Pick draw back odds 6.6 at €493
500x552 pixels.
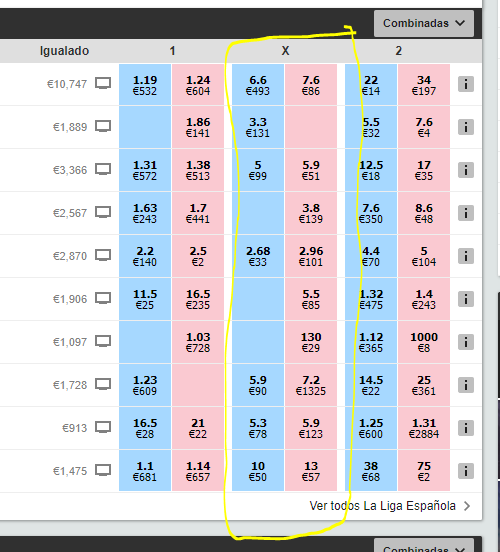[x=258, y=84]
